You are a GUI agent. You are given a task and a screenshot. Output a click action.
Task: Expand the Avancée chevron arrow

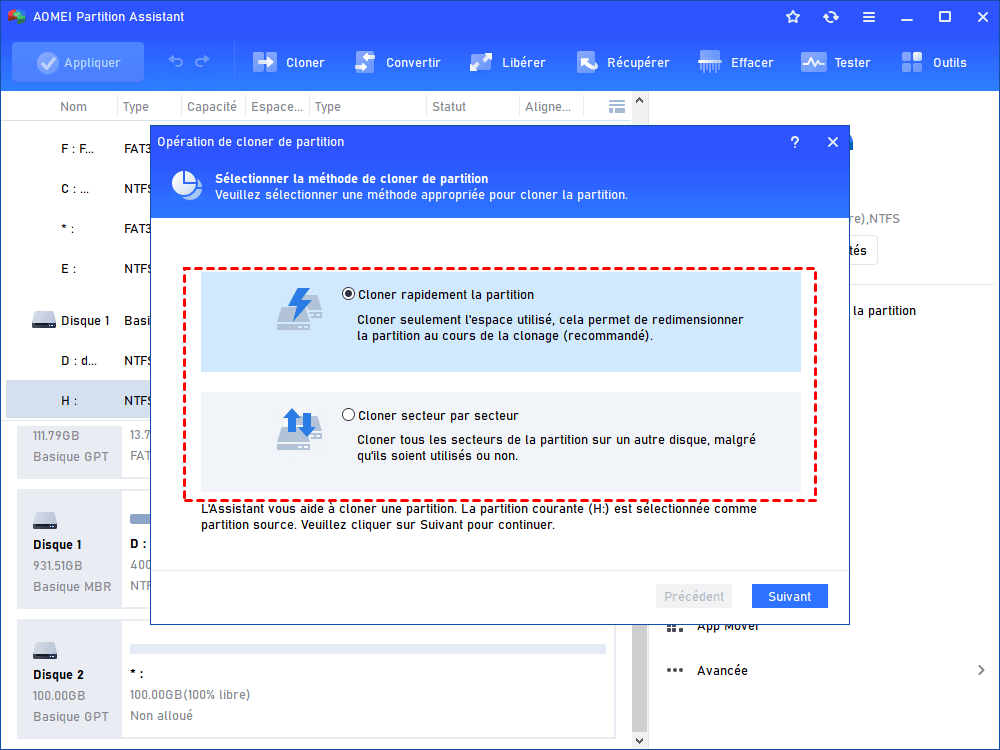[x=981, y=670]
